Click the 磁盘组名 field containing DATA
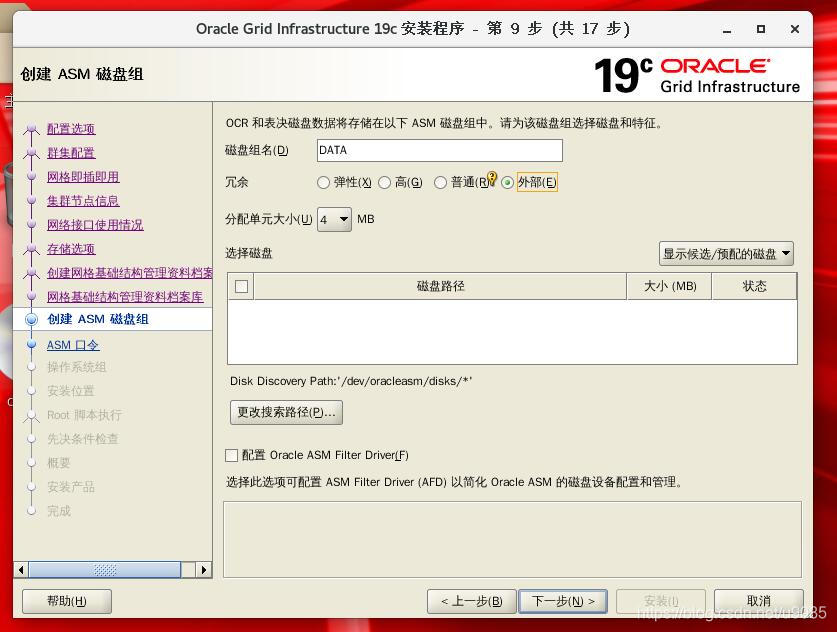837x632 pixels. click(x=439, y=151)
